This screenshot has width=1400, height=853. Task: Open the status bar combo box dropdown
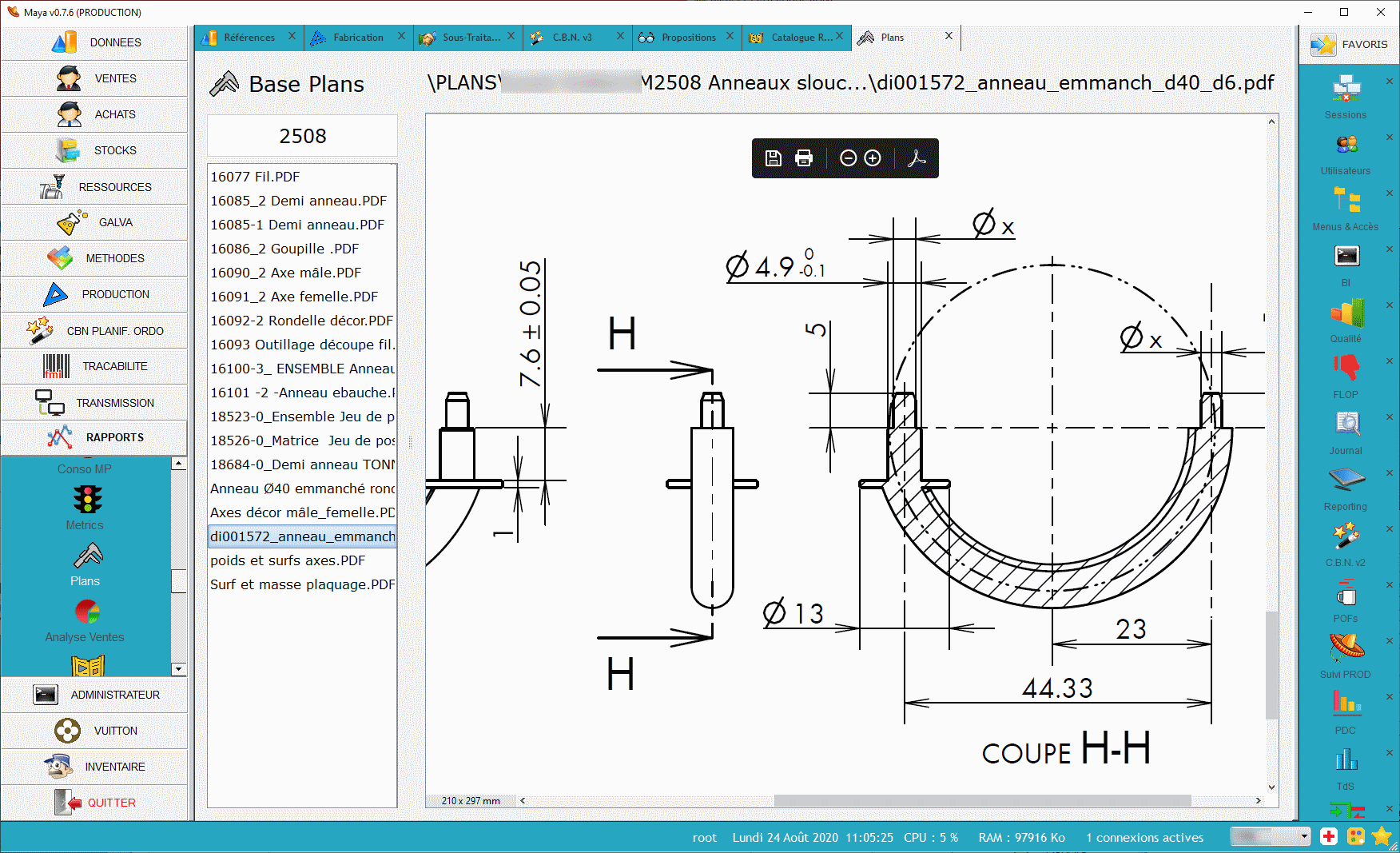pos(1305,836)
